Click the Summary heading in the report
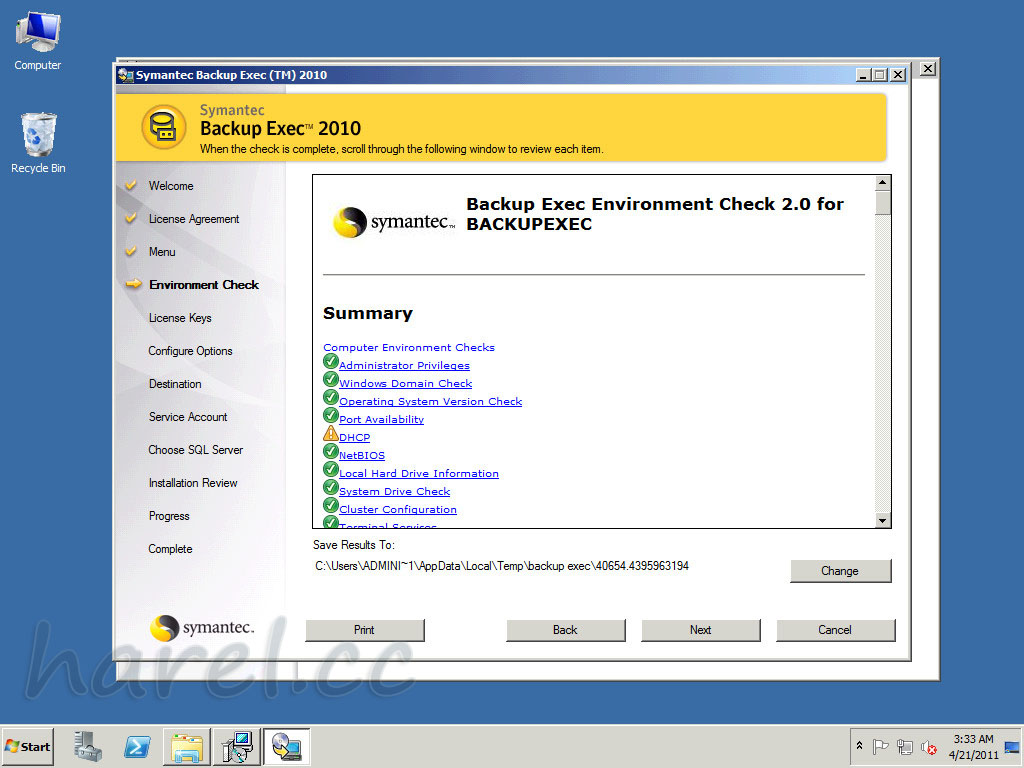 click(368, 313)
